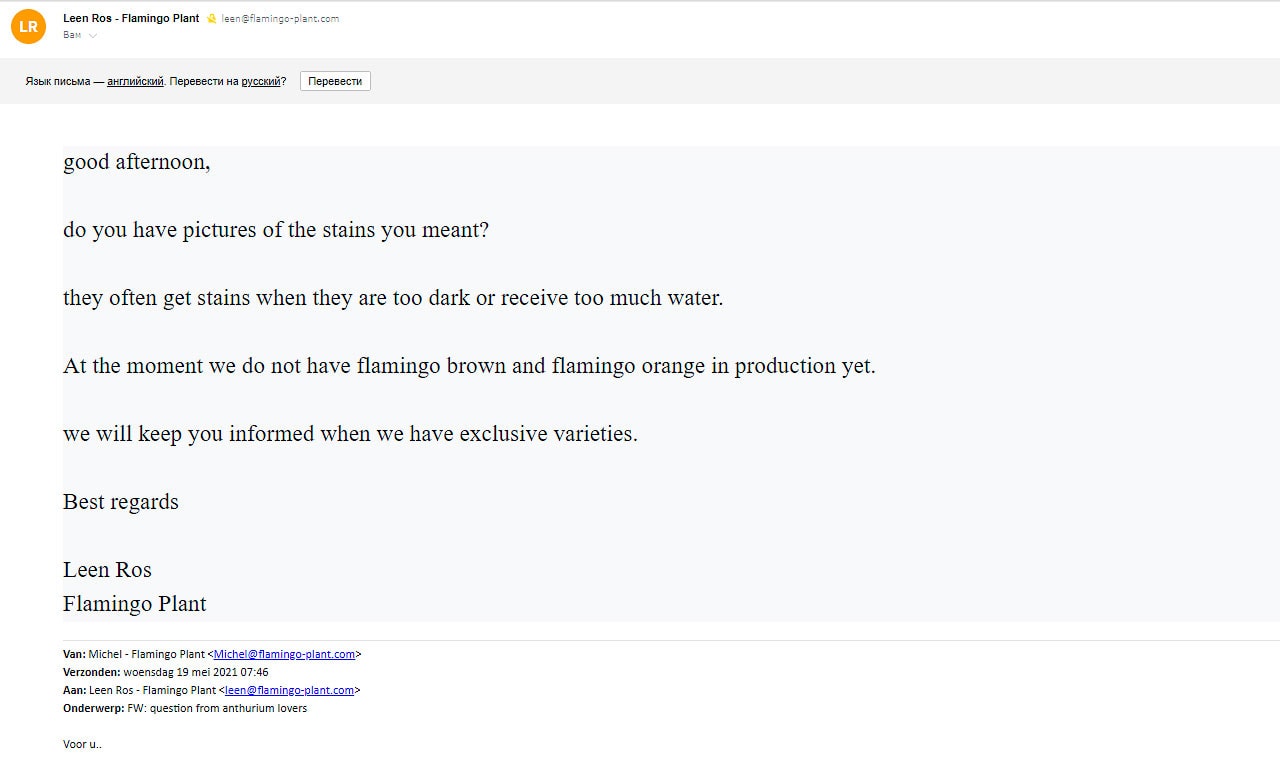The image size is (1280, 776).
Task: Click sender address leen@flamingo-plant.com in header
Action: tap(280, 19)
